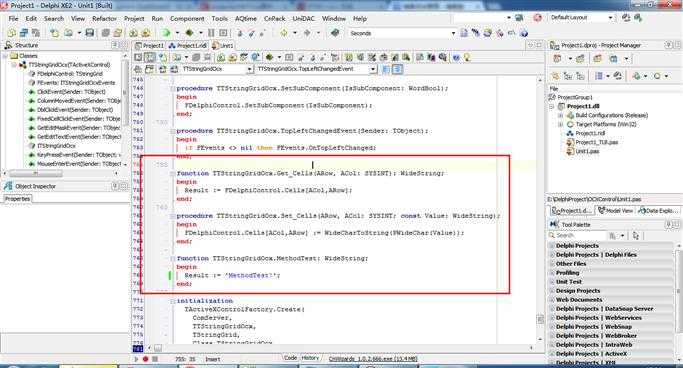Click the green Run button in main toolbar

pos(166,33)
